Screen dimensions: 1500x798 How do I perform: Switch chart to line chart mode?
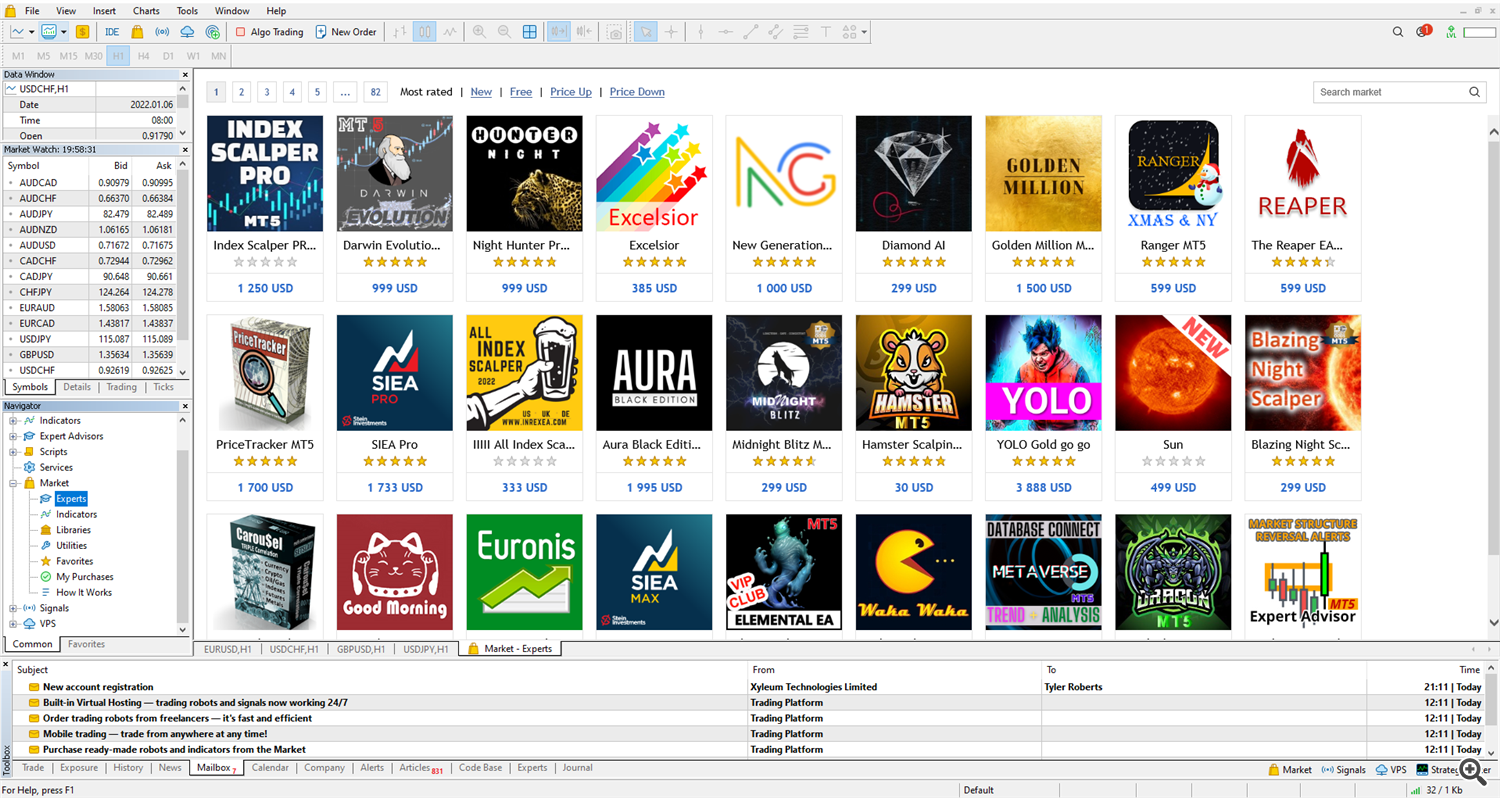tap(450, 32)
